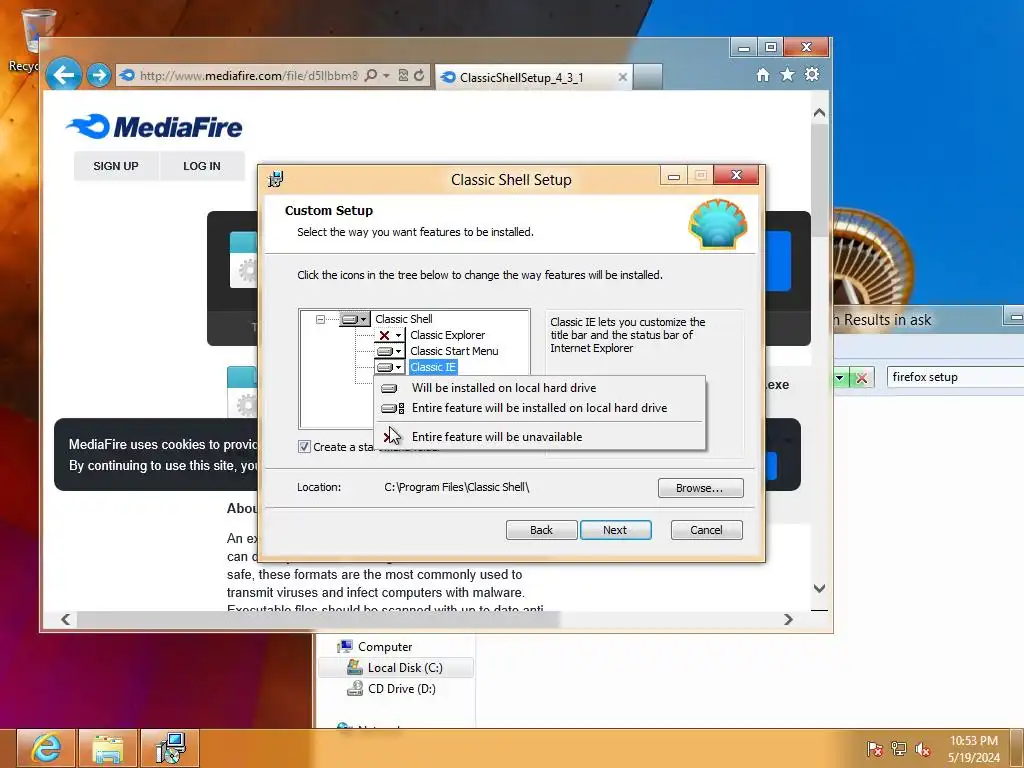
Task: Click the search magnifier in address bar
Action: click(370, 76)
